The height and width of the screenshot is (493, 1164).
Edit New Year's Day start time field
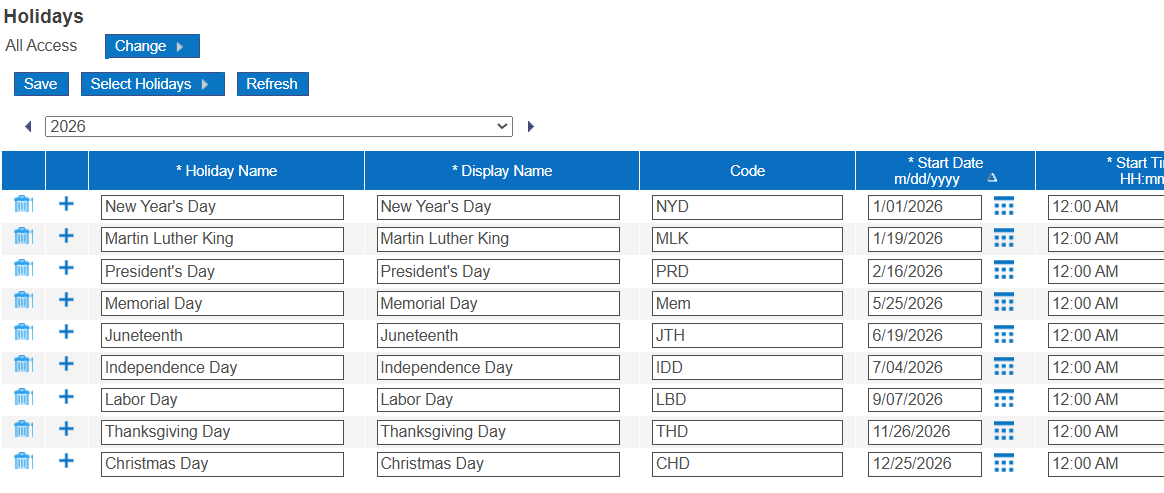pyautogui.click(x=1106, y=207)
